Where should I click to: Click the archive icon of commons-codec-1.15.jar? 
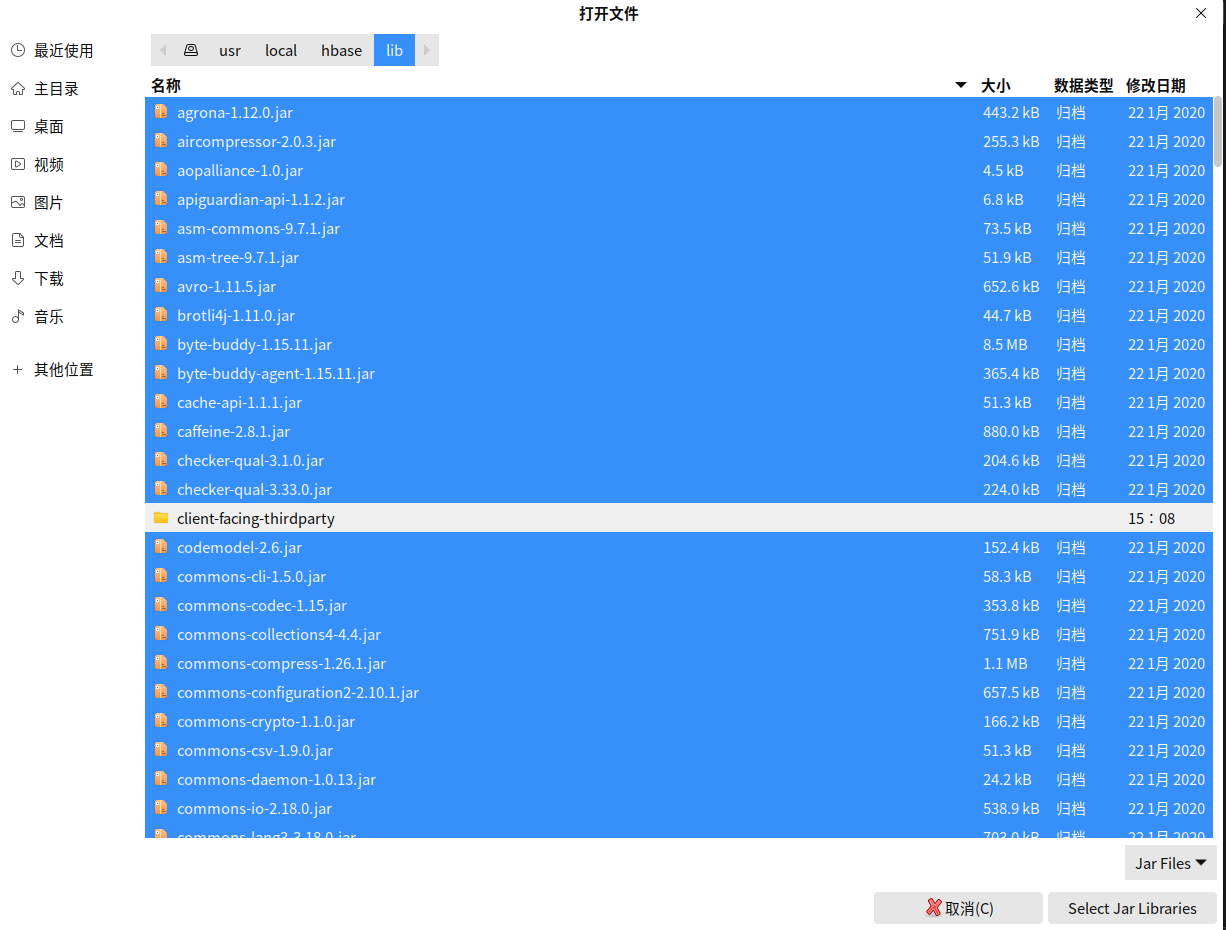coord(161,605)
